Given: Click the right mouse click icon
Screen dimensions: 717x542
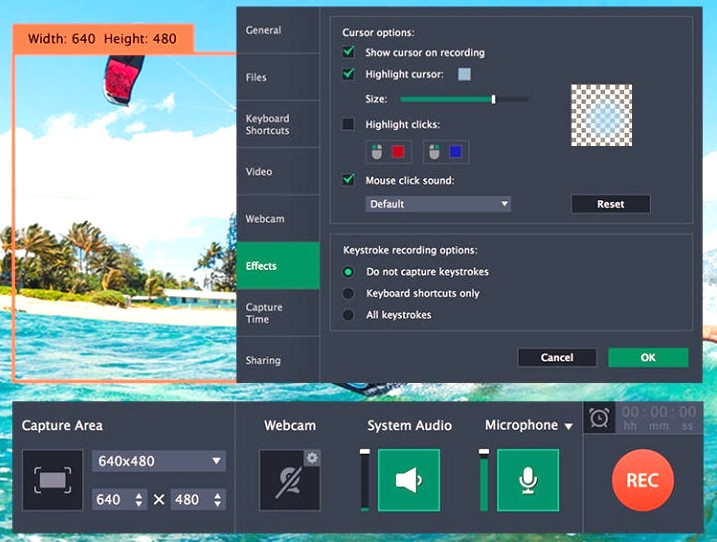Looking at the screenshot, I should coord(434,151).
